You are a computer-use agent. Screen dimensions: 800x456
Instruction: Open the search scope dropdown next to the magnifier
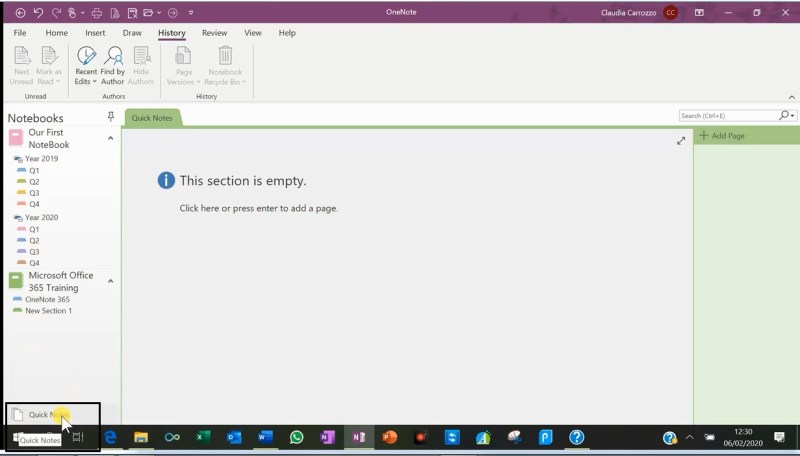792,116
